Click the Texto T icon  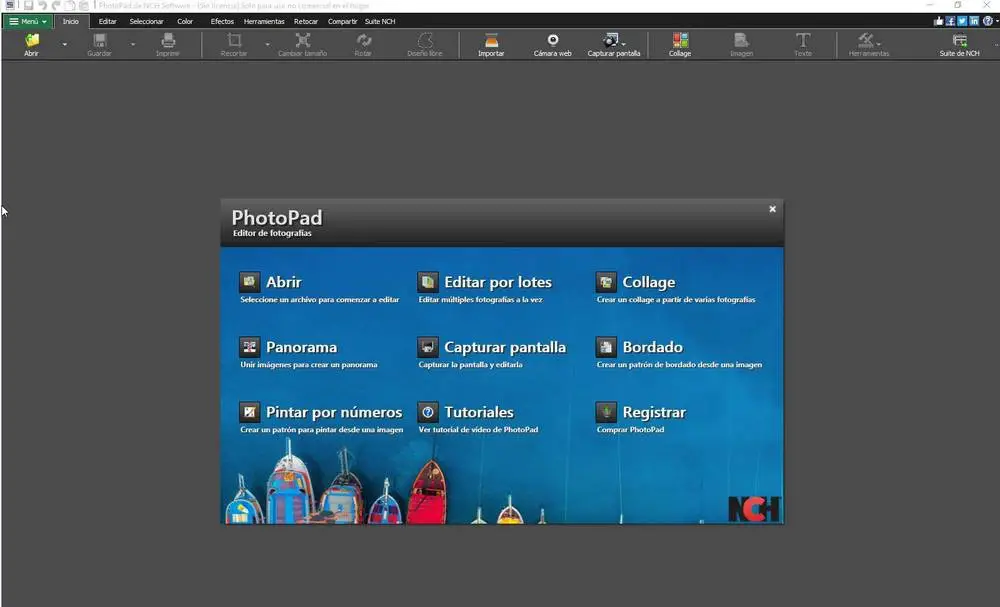click(x=803, y=41)
